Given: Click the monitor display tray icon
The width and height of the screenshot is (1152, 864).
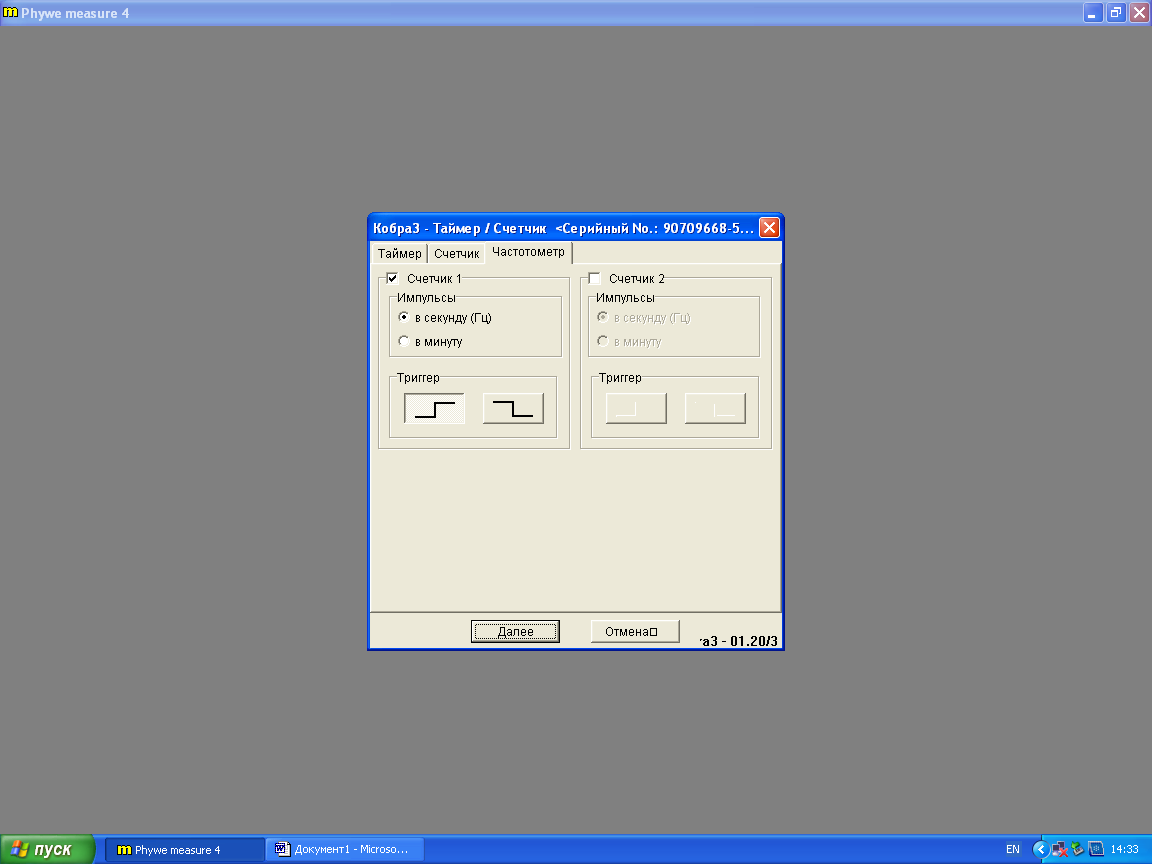Looking at the screenshot, I should [x=1096, y=849].
